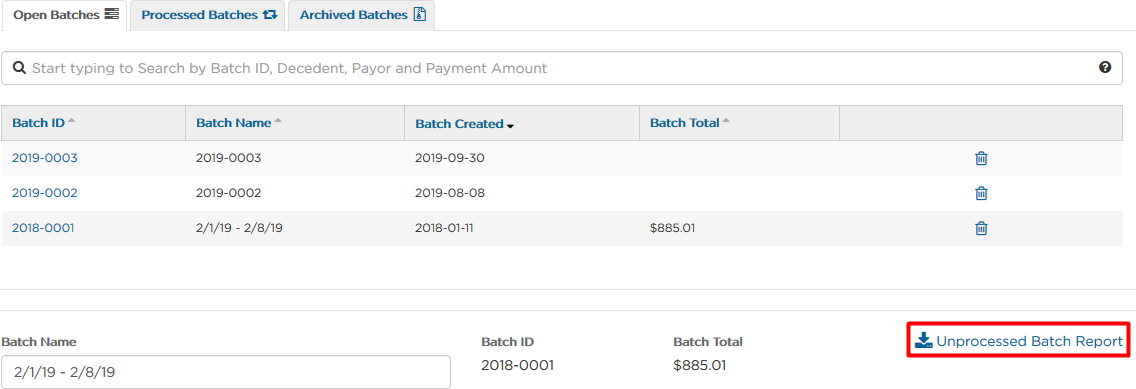Screen dimensions: 1136x389
Task: Download the Unprocessed Batch Report
Action: coord(1019,341)
